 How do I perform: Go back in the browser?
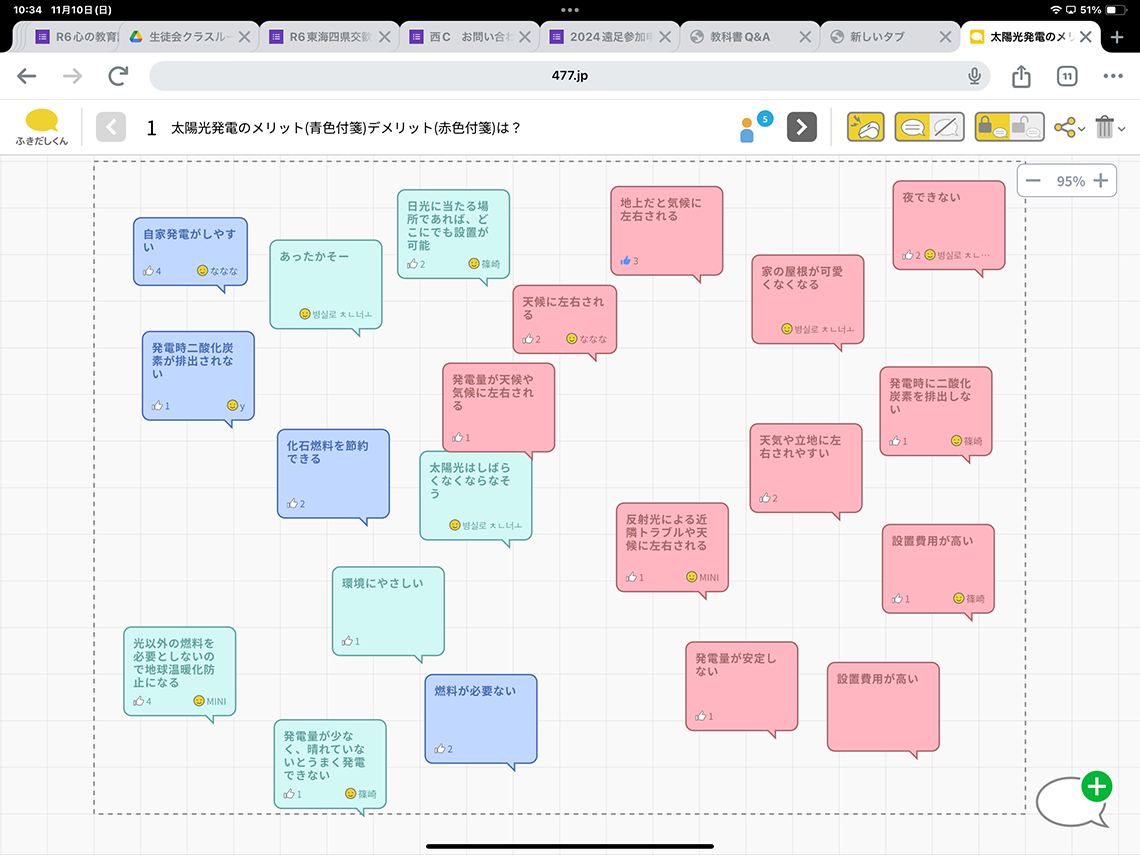point(27,76)
